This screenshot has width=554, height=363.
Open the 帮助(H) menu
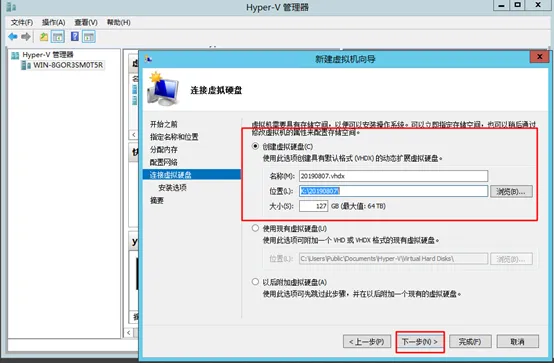(119, 23)
